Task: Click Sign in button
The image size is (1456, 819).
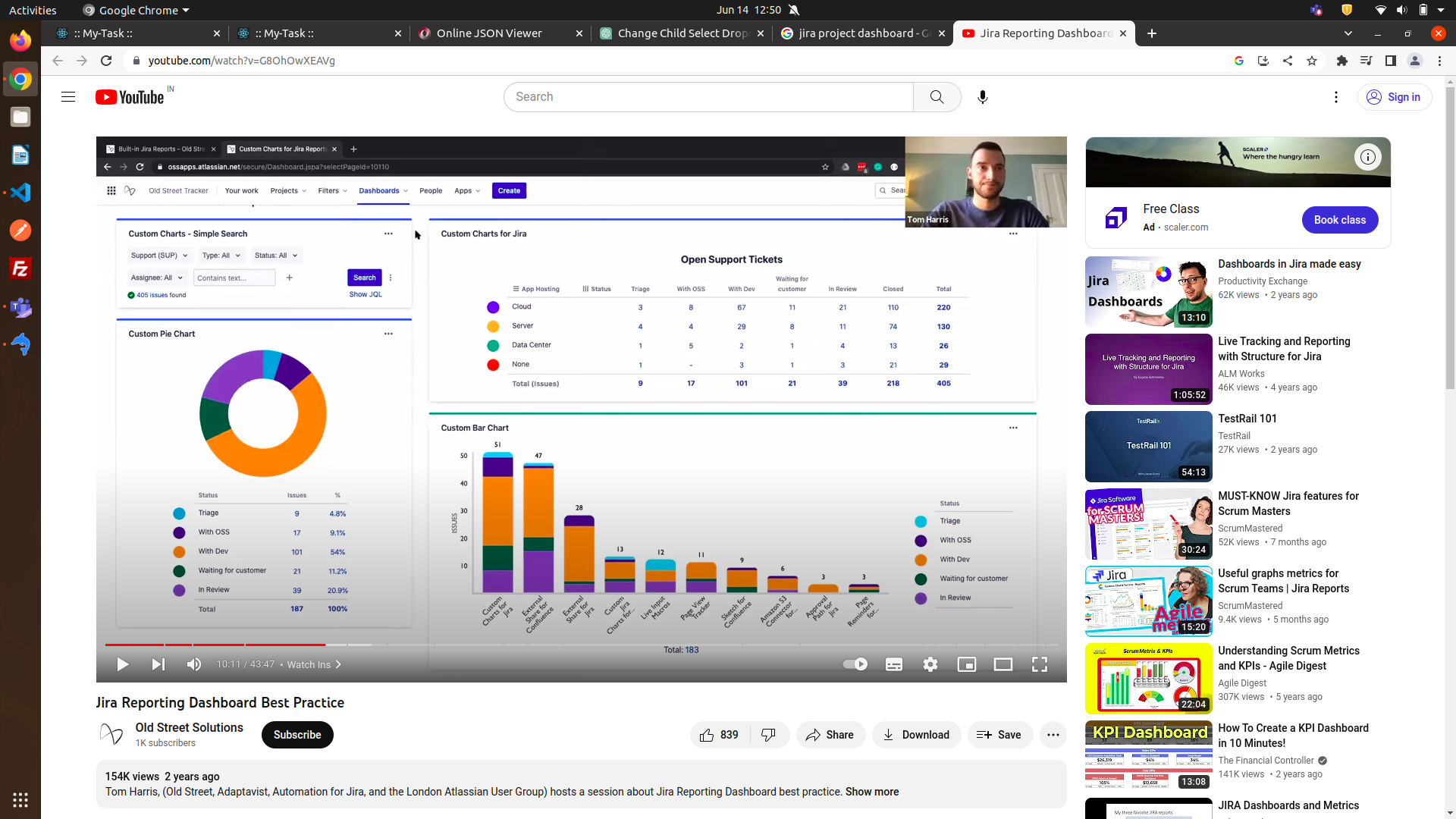Action: [1395, 97]
